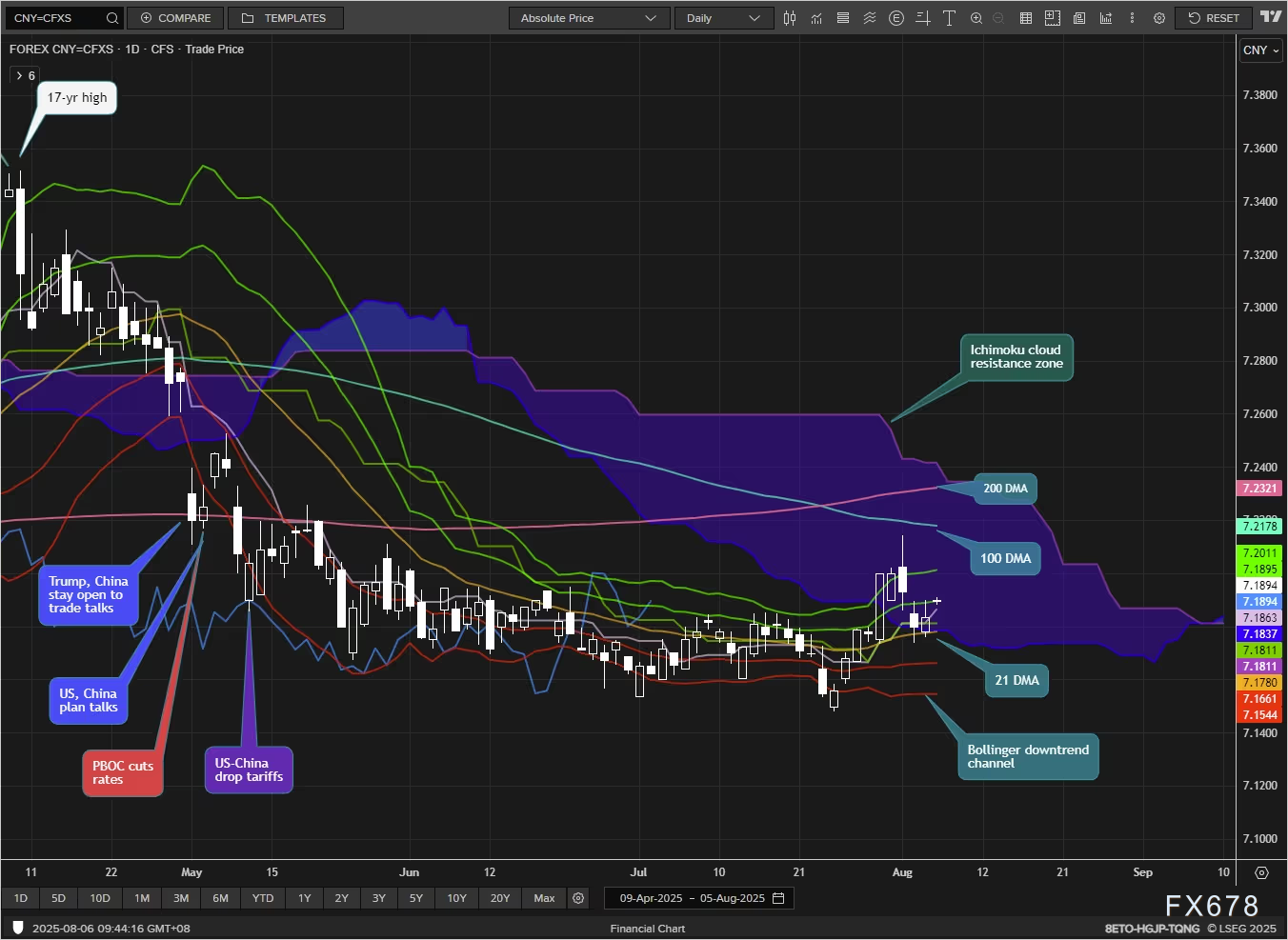Click the 100 DMA annotation label
The height and width of the screenshot is (940, 1288).
[1006, 558]
